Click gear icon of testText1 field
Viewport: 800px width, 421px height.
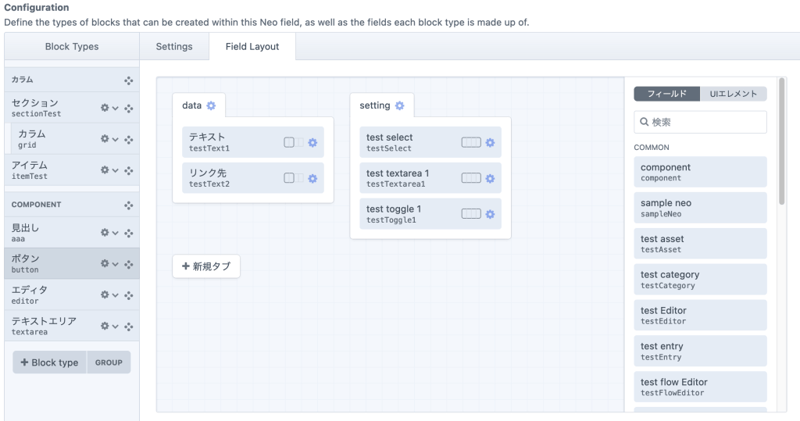[313, 143]
